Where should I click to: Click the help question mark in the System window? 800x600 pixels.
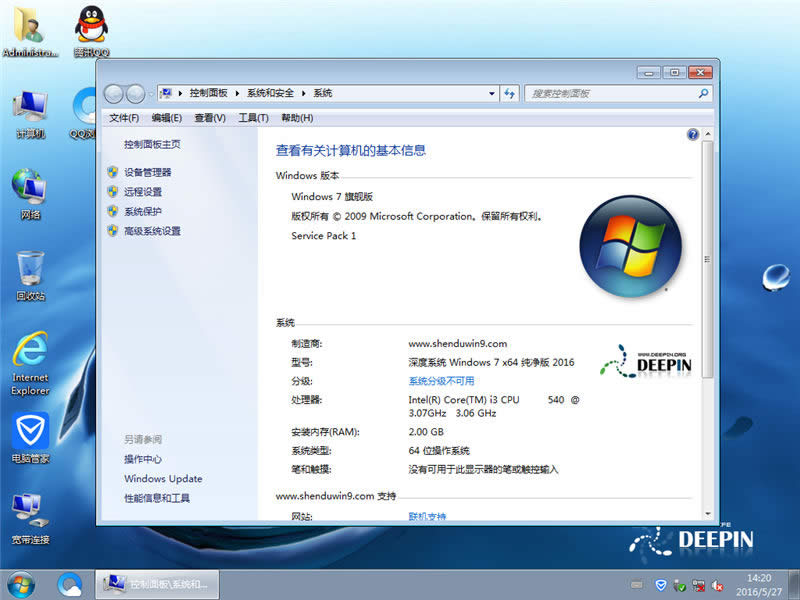point(693,134)
